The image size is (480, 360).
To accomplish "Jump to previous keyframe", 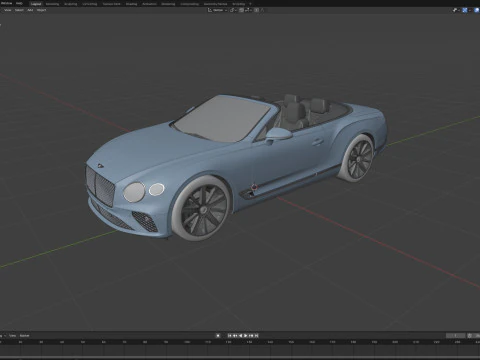I will [x=235, y=336].
